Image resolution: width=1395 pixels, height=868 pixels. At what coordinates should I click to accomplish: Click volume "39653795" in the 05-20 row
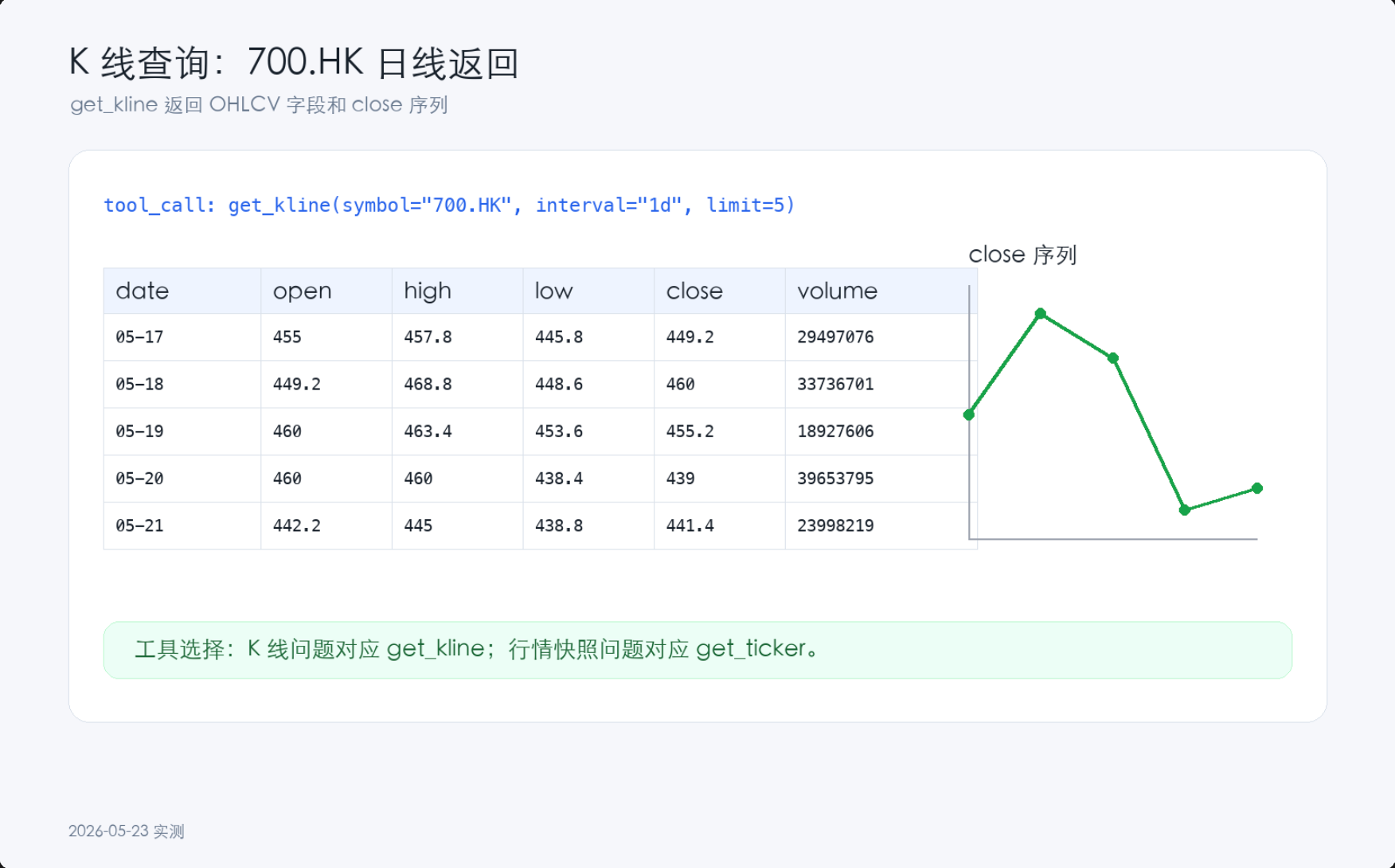835,478
